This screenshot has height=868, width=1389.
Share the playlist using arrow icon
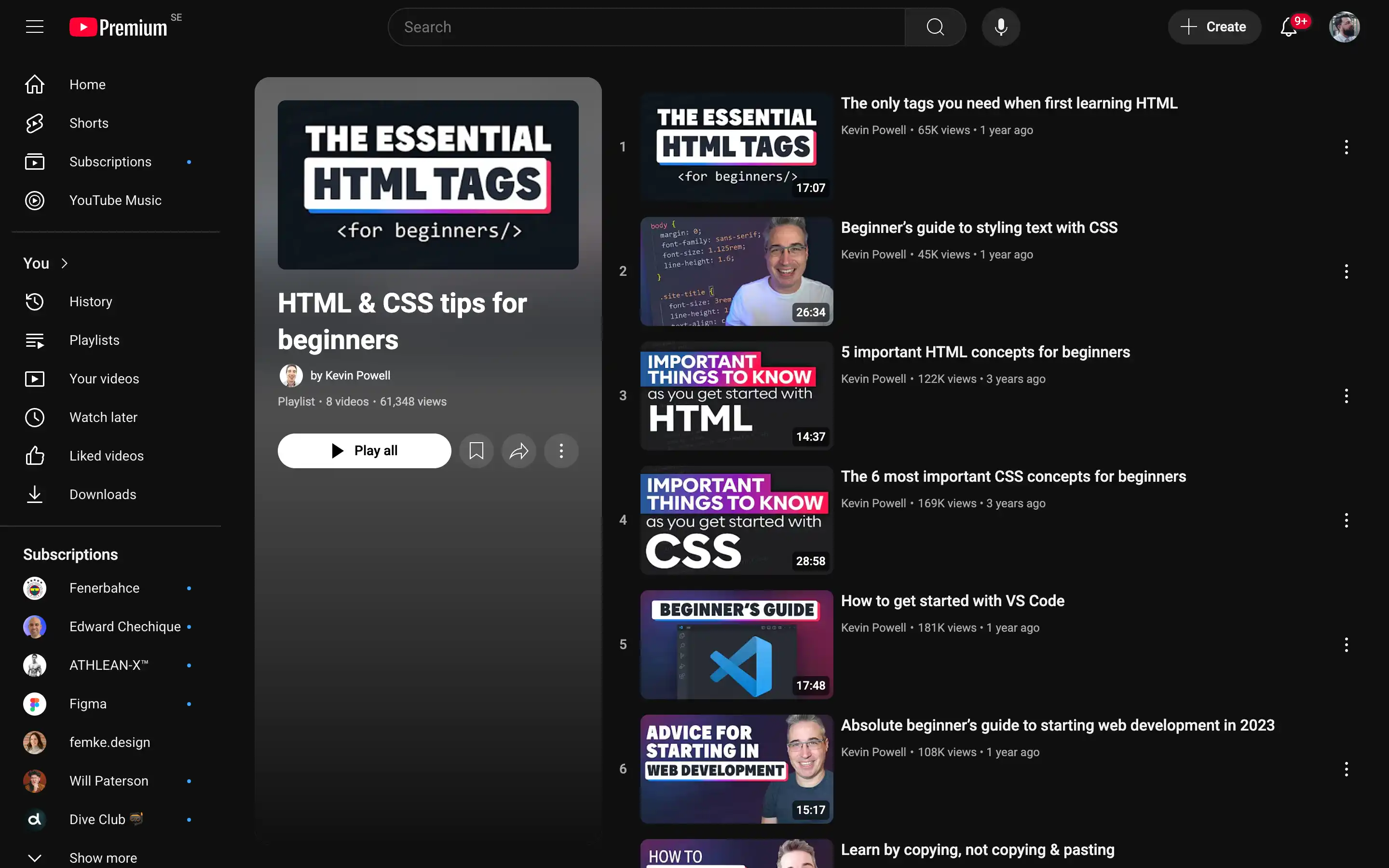[x=519, y=451]
